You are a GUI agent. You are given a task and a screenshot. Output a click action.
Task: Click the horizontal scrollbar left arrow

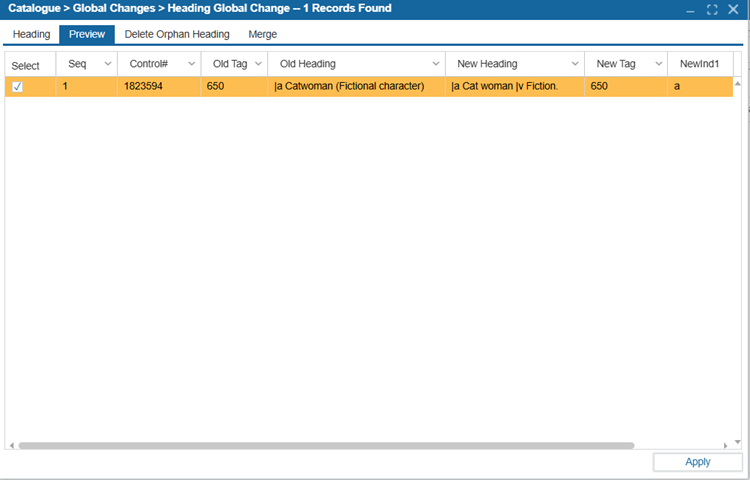pos(11,446)
